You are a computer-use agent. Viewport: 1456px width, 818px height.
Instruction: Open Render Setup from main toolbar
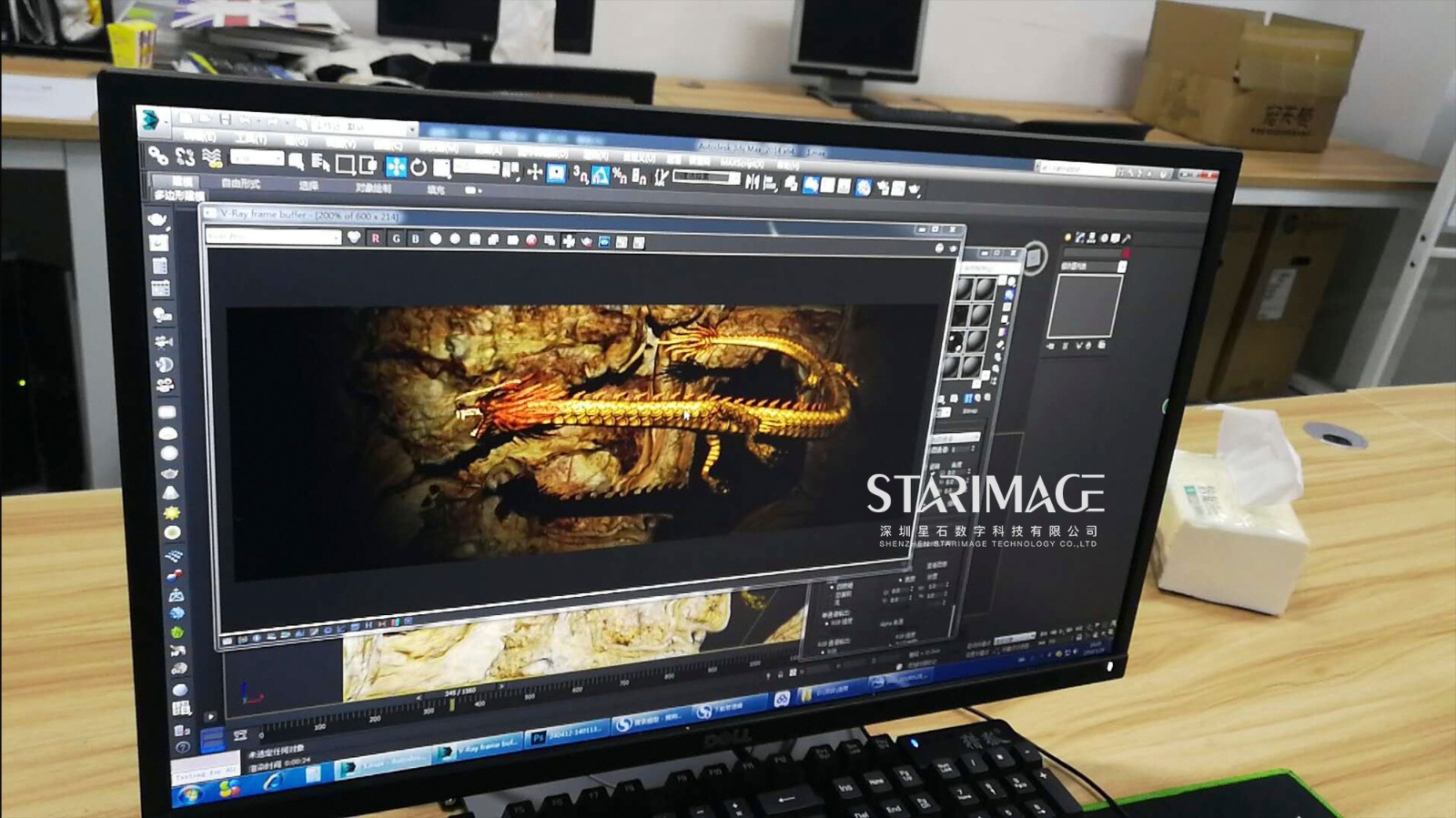pos(882,188)
